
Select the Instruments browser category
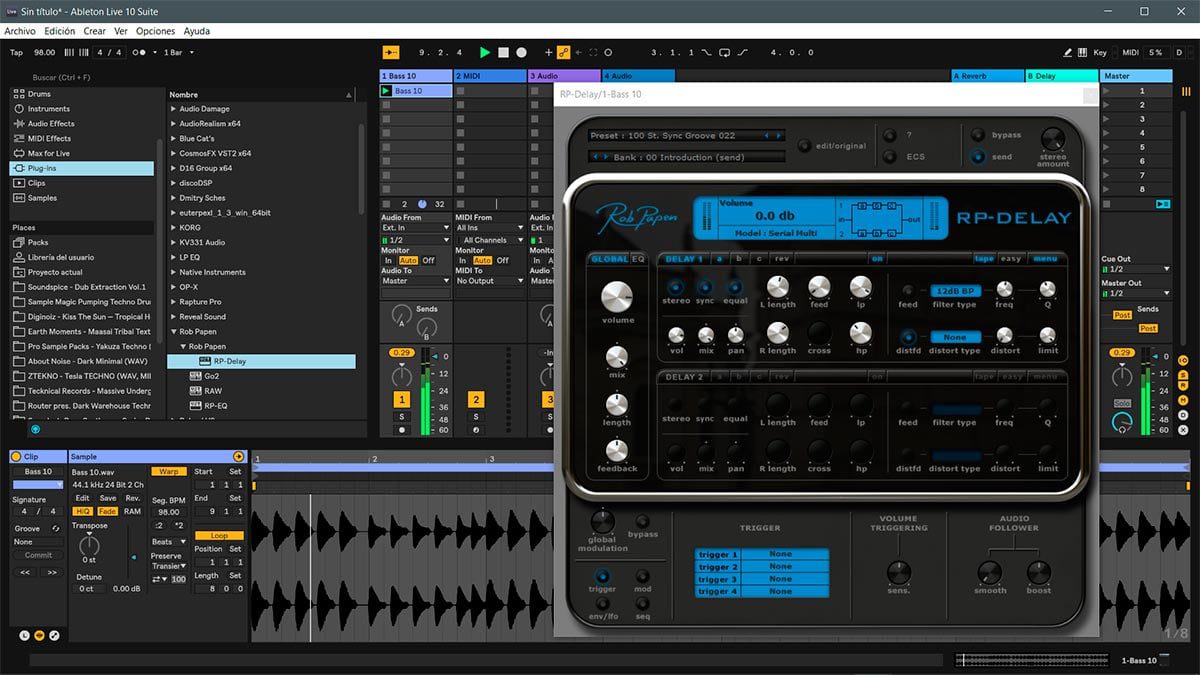83,109
